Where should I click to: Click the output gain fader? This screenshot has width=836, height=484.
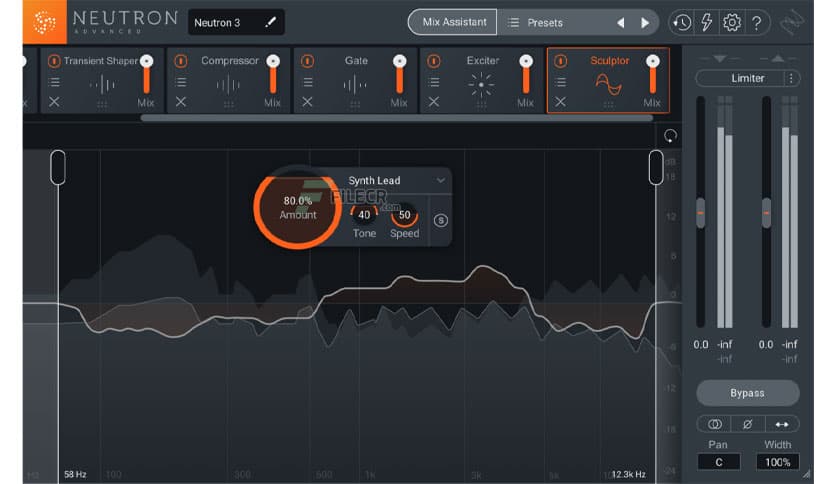tap(766, 213)
